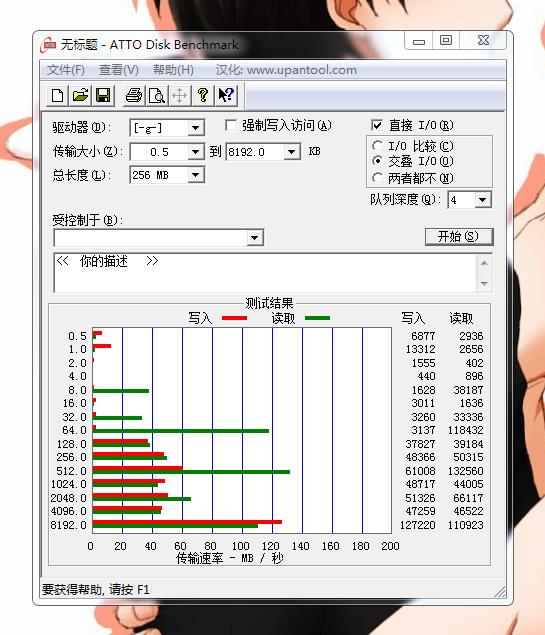
Task: Uncheck the 直接 I/O(R) checkbox
Action: pos(377,125)
